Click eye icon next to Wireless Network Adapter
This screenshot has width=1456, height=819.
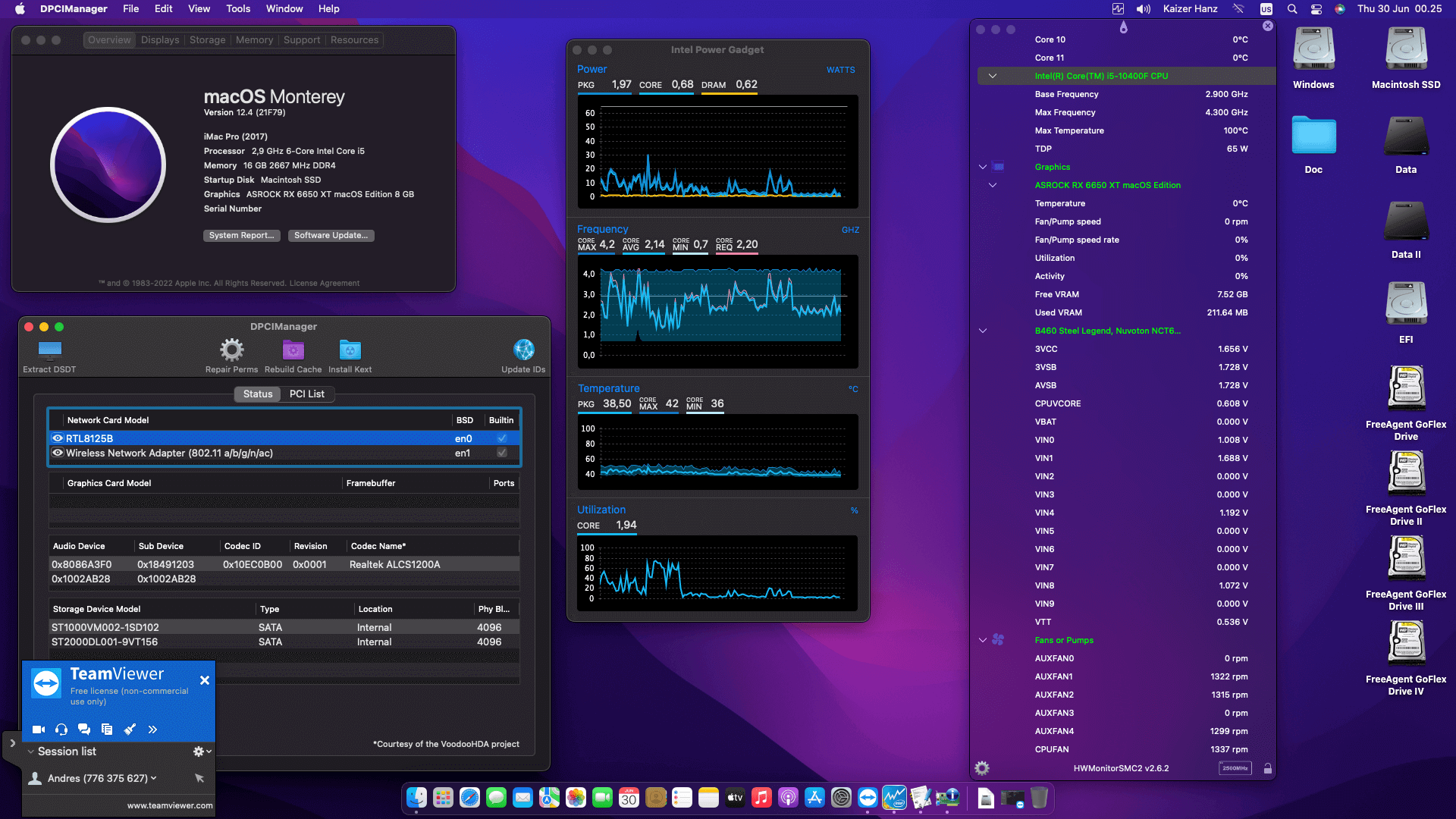(57, 453)
